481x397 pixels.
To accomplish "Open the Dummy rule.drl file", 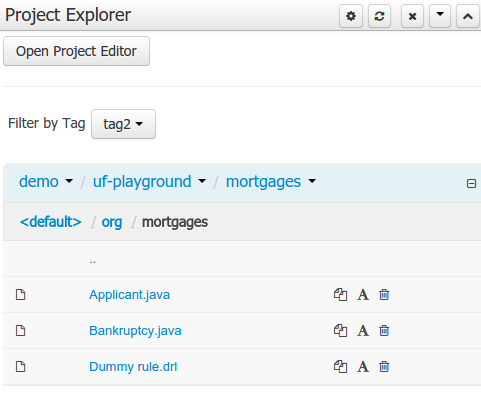I will click(133, 367).
